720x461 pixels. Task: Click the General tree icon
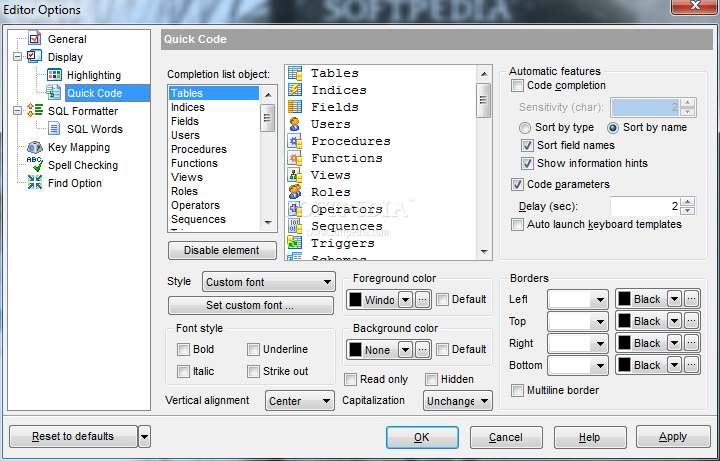pyautogui.click(x=35, y=39)
